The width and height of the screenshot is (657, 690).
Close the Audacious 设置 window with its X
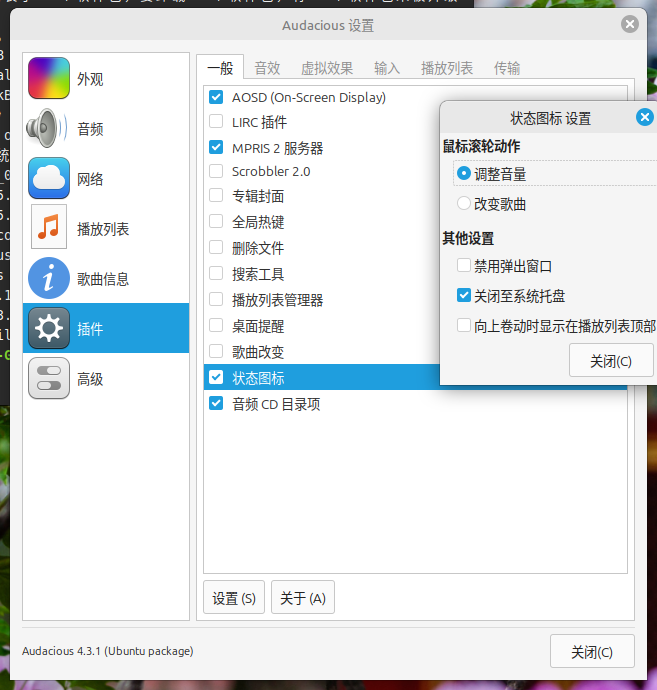[630, 24]
